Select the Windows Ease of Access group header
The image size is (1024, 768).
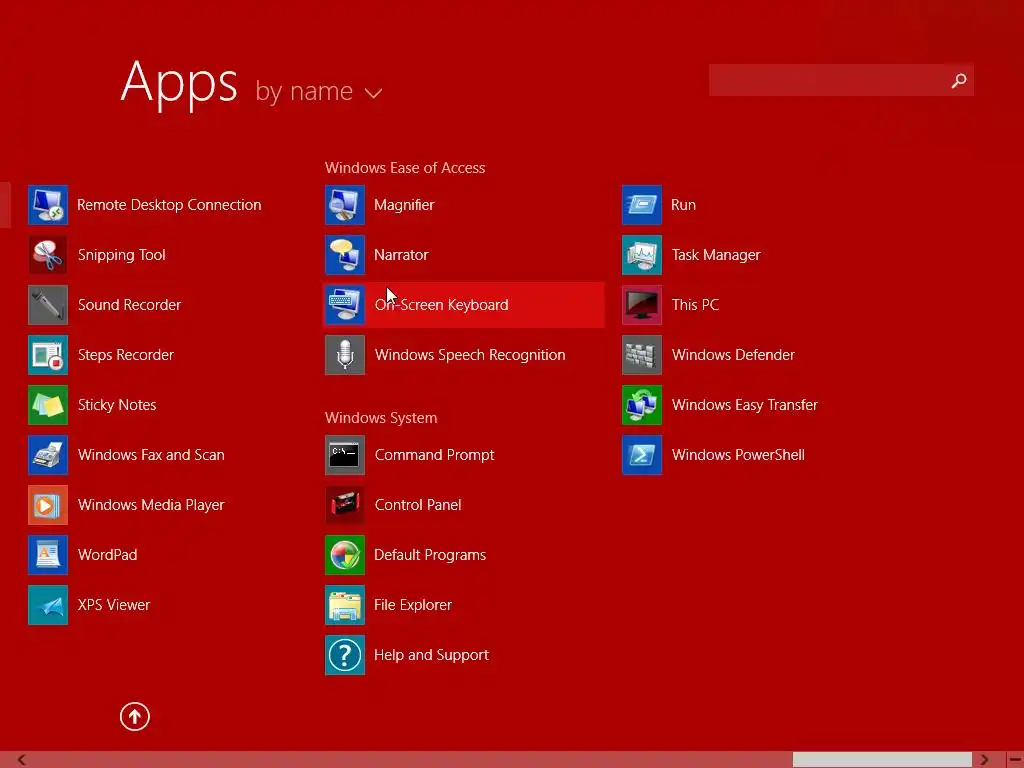pyautogui.click(x=405, y=168)
